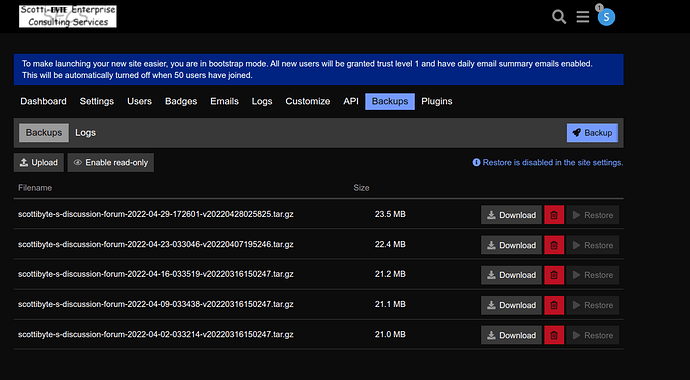Open the Settings admin tab
Viewport: 690px width, 380px height.
pyautogui.click(x=97, y=101)
